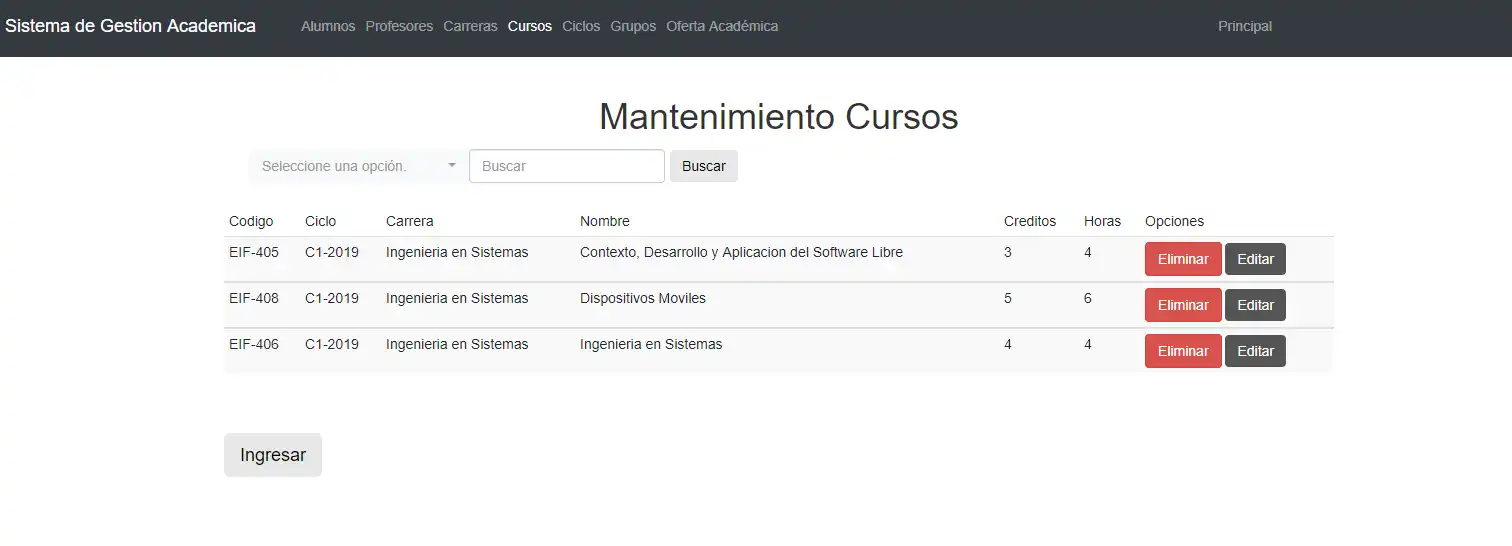This screenshot has height=546, width=1512.
Task: Open the 'Seleccione una opción' dropdown
Action: [357, 166]
